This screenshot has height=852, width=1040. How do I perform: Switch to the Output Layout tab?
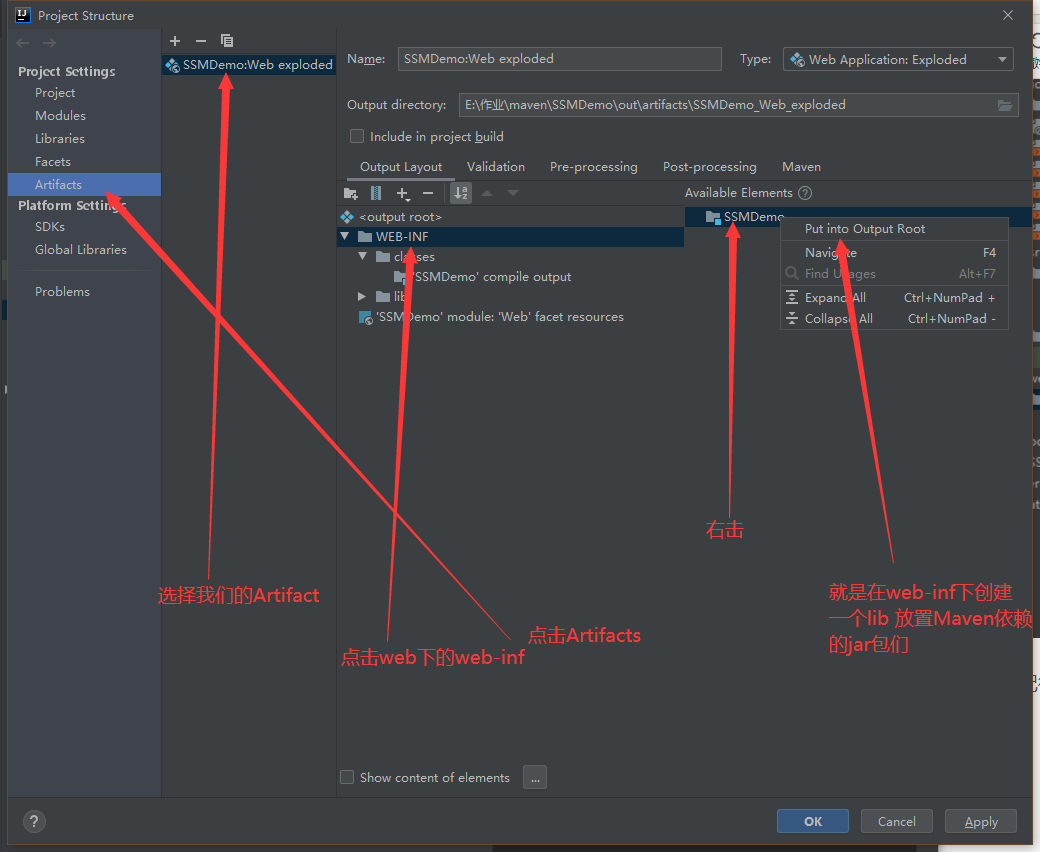coord(401,167)
